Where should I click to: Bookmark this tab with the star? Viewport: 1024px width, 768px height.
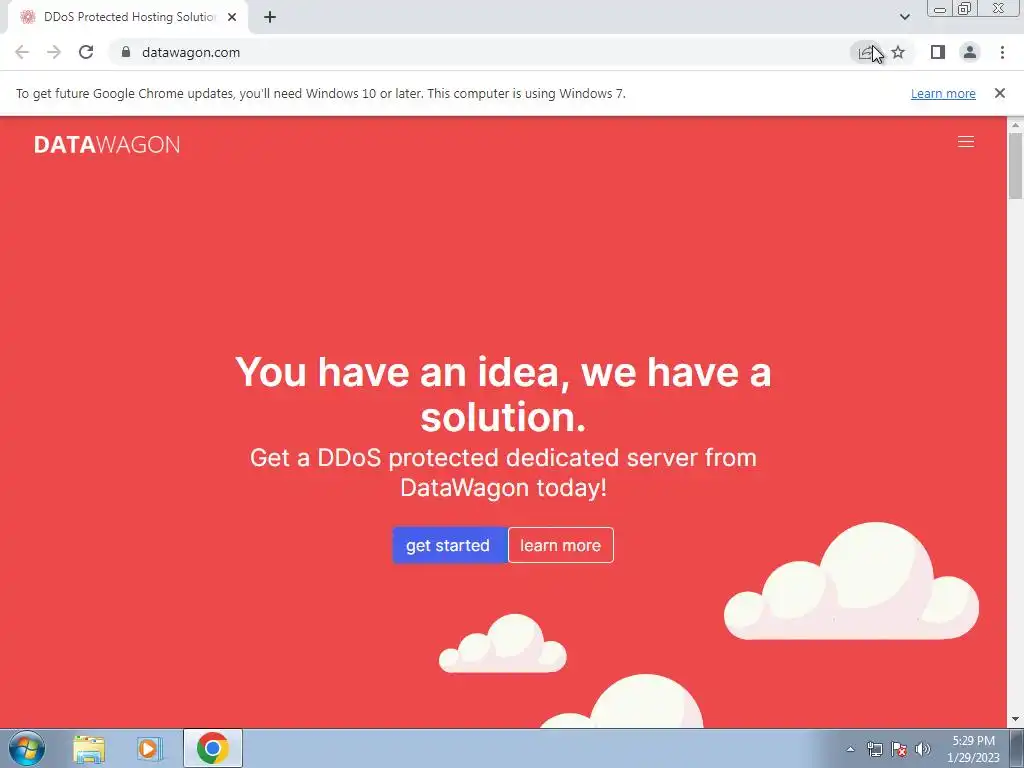[x=898, y=52]
